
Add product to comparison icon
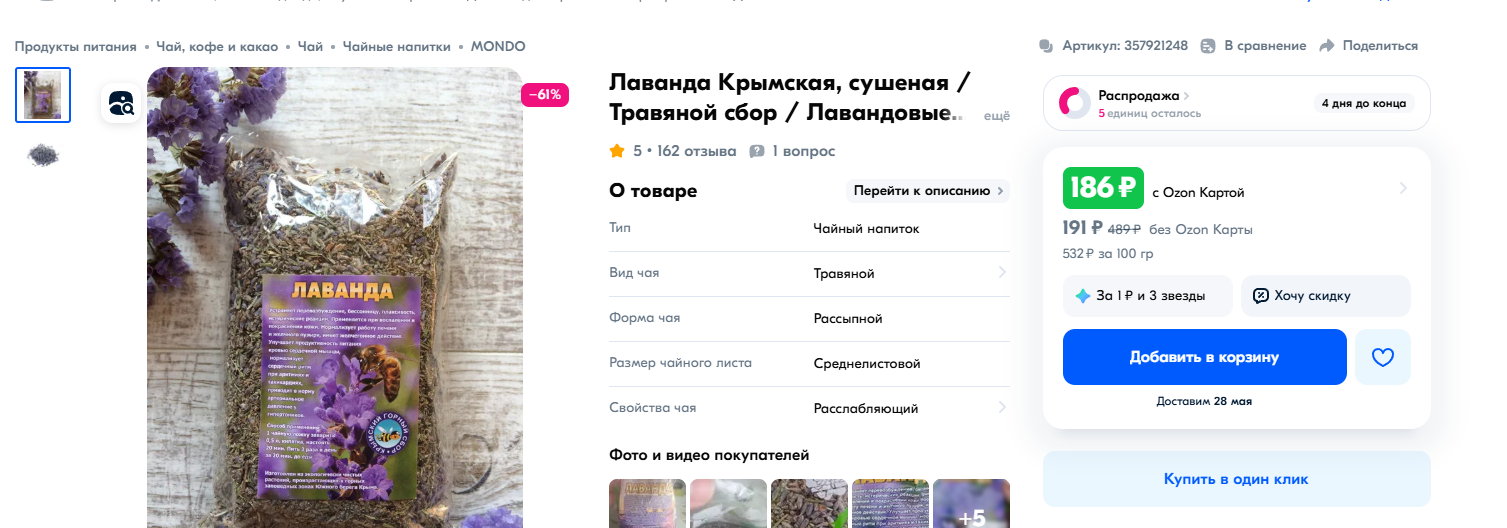[x=1208, y=46]
